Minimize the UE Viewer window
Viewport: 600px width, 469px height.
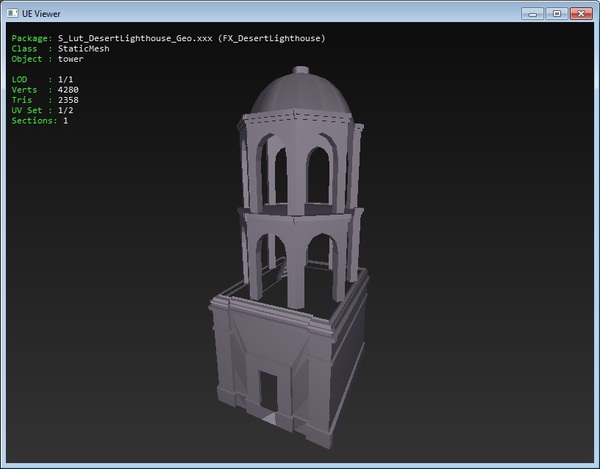533,13
